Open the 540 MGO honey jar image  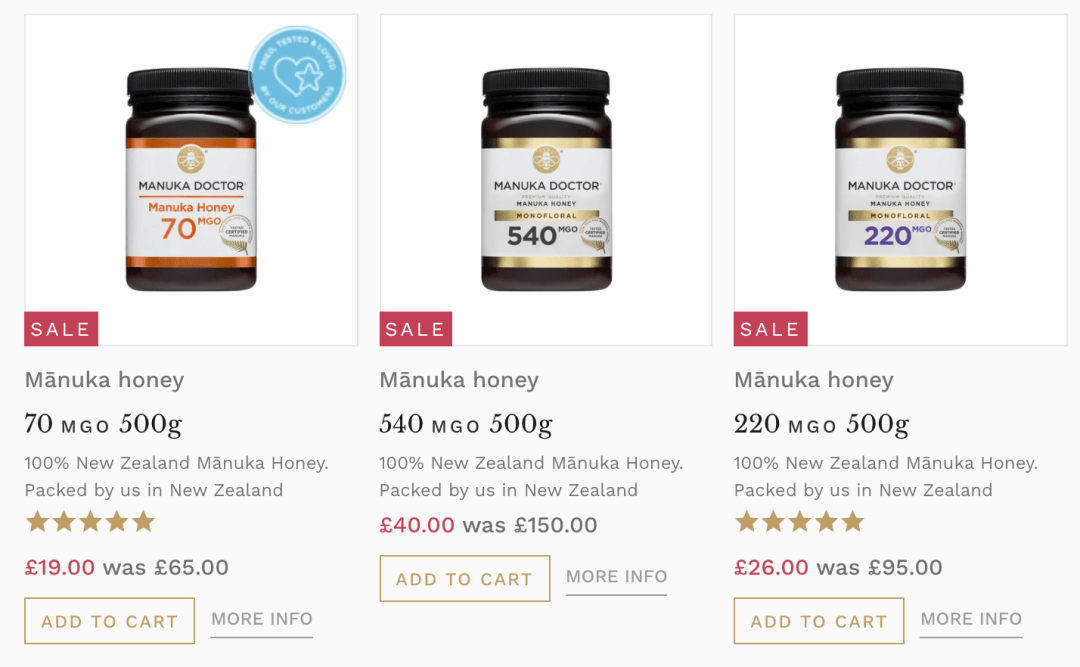(x=546, y=179)
